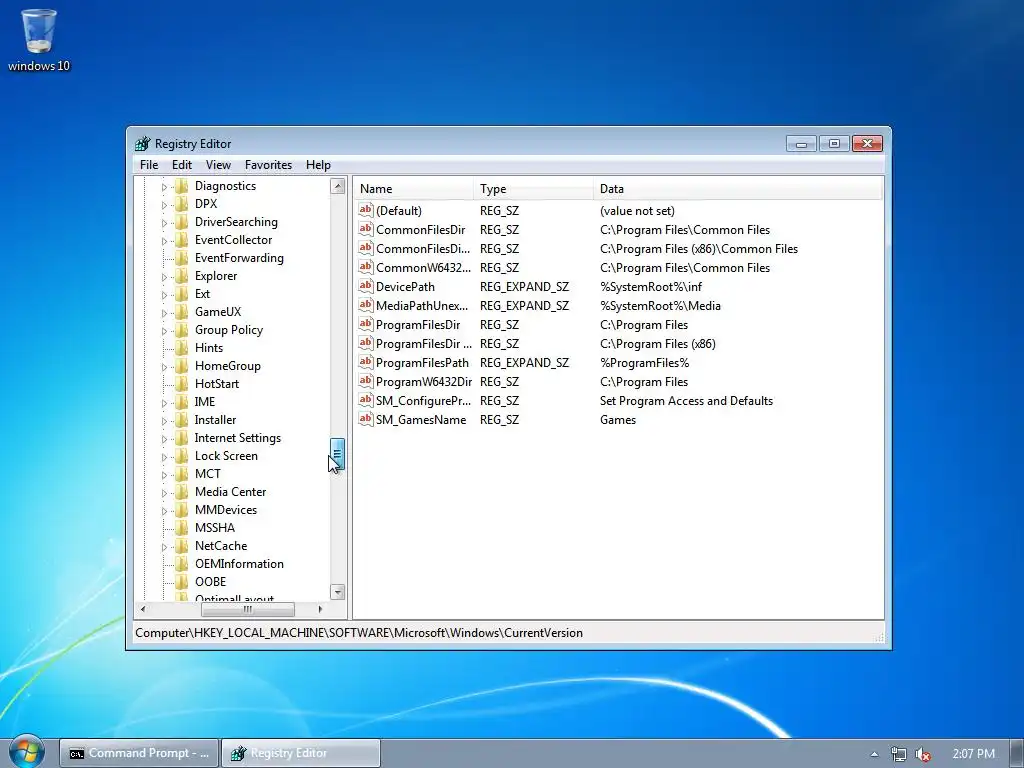The height and width of the screenshot is (768, 1024).
Task: Expand the HomeGroup key
Action: 165,367
